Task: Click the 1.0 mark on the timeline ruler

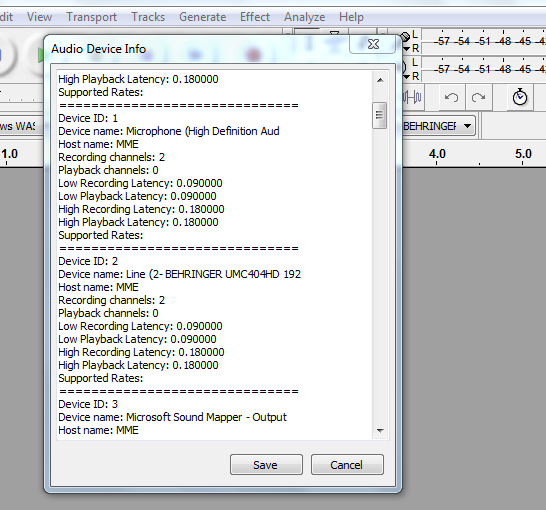Action: tap(9, 154)
